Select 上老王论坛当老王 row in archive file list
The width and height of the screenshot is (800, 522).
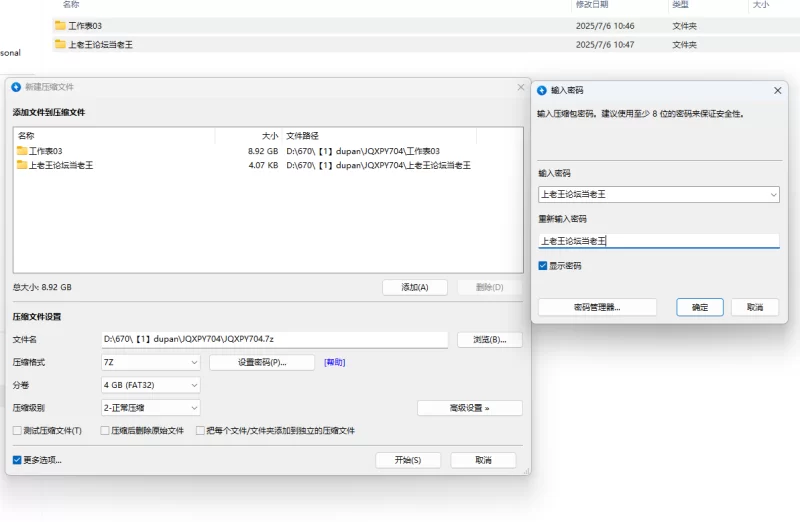pyautogui.click(x=268, y=165)
